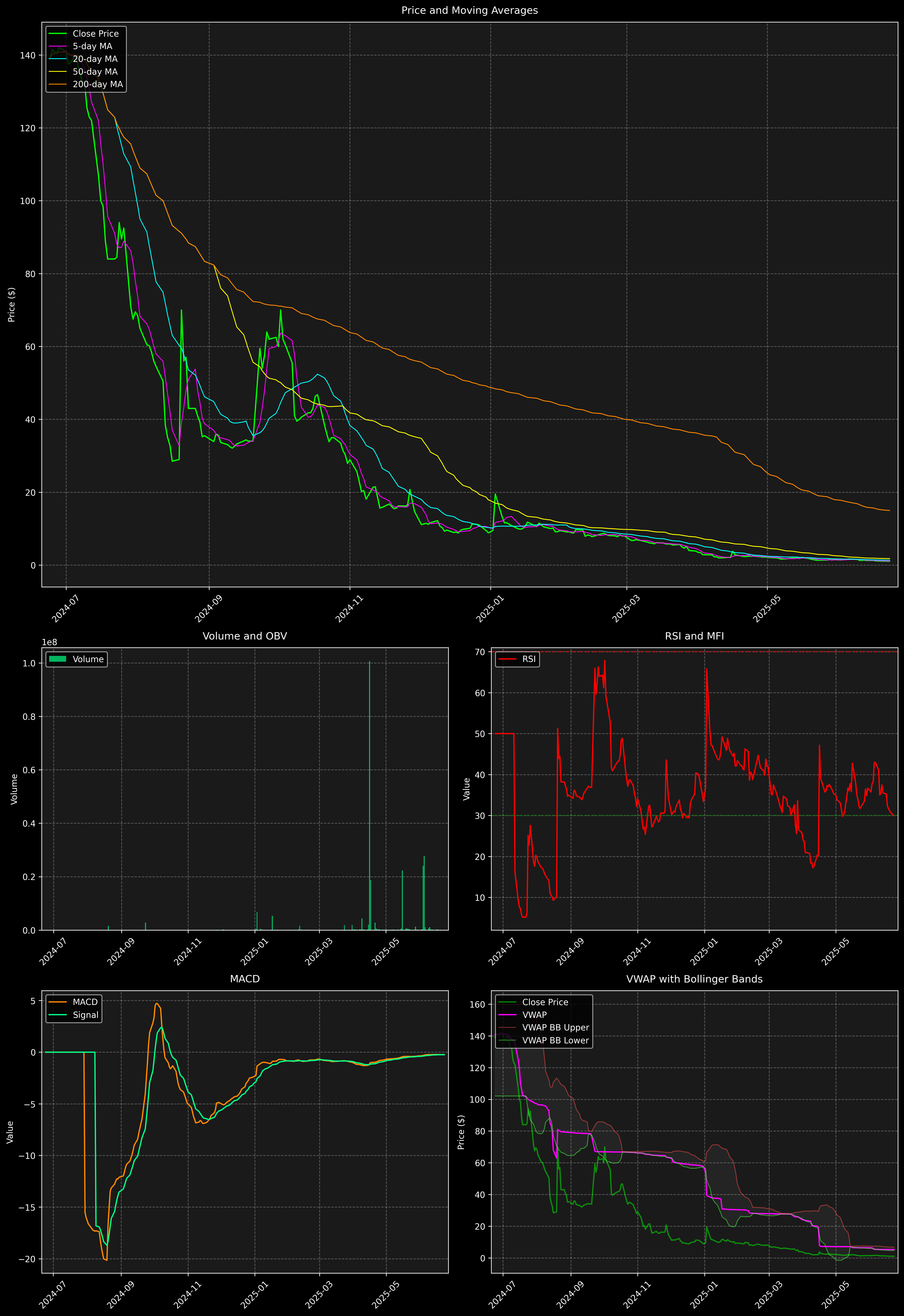Click the green Volume legend swatch
904x1316 pixels.
coord(58,659)
